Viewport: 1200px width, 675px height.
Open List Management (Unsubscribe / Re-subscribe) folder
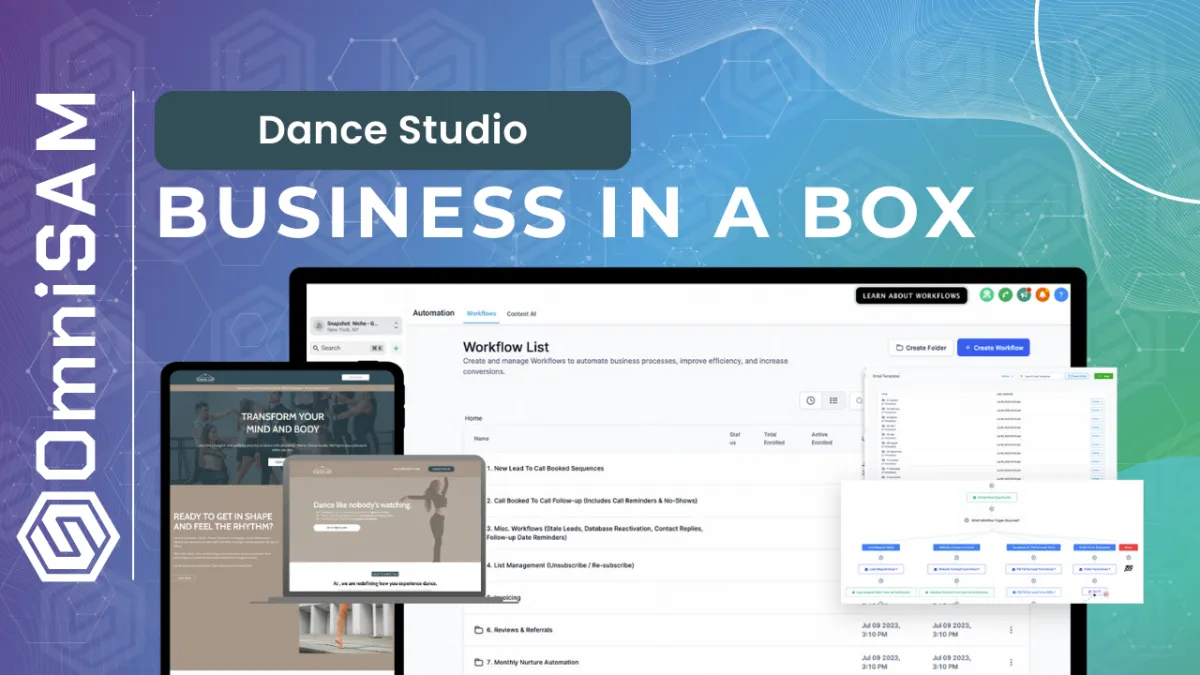click(560, 565)
